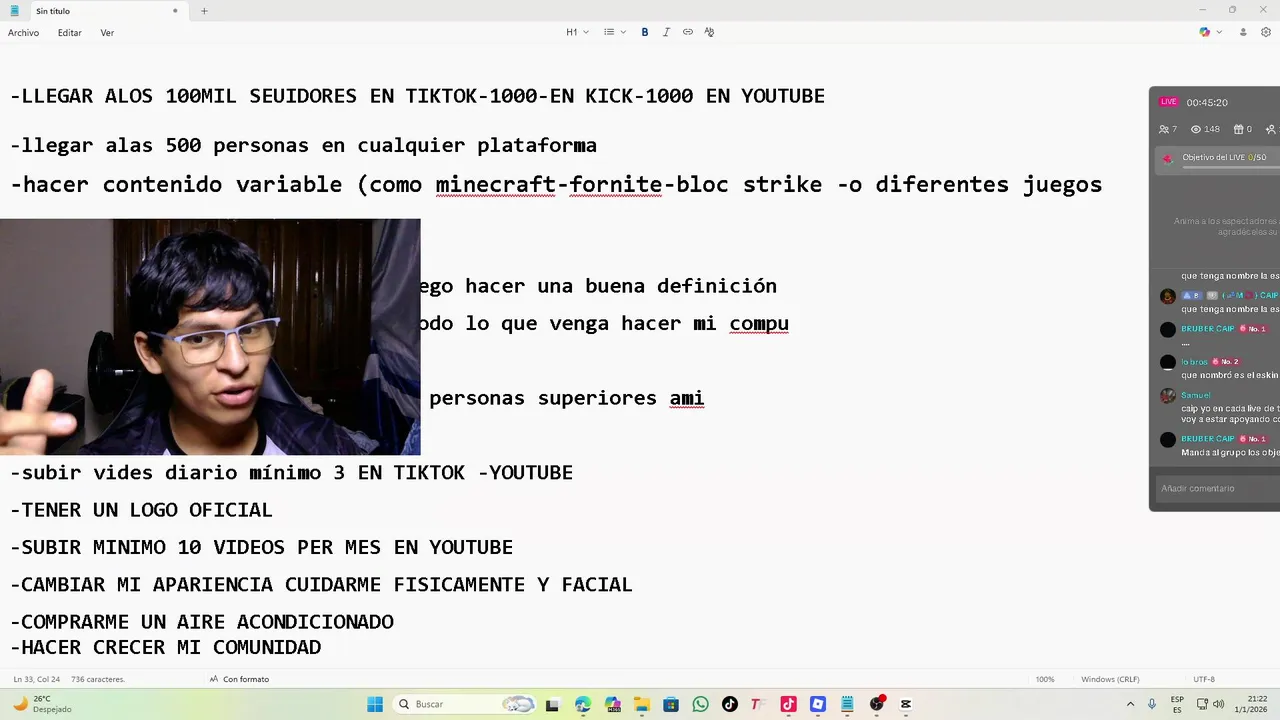Open Notepad settings gear
The image size is (1280, 720).
pyautogui.click(x=1266, y=32)
